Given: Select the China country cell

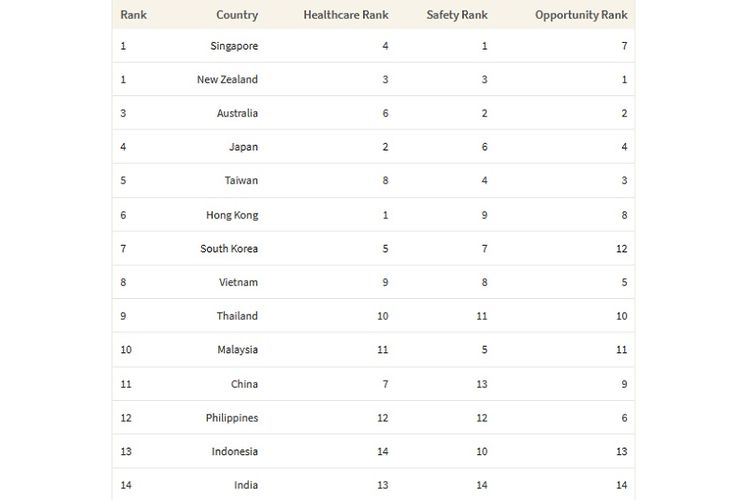Looking at the screenshot, I should [244, 384].
